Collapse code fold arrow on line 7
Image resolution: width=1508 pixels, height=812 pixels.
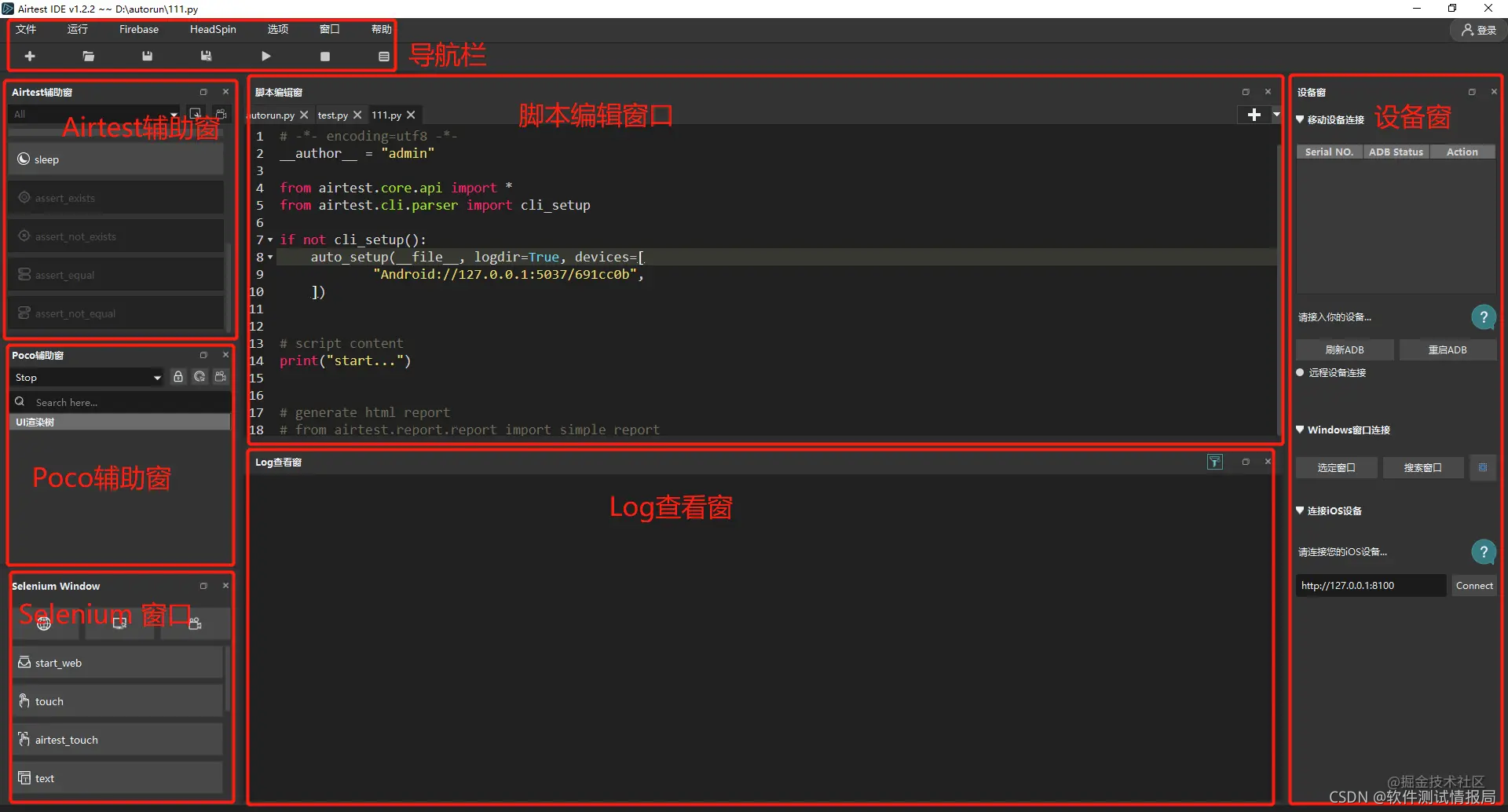click(270, 240)
